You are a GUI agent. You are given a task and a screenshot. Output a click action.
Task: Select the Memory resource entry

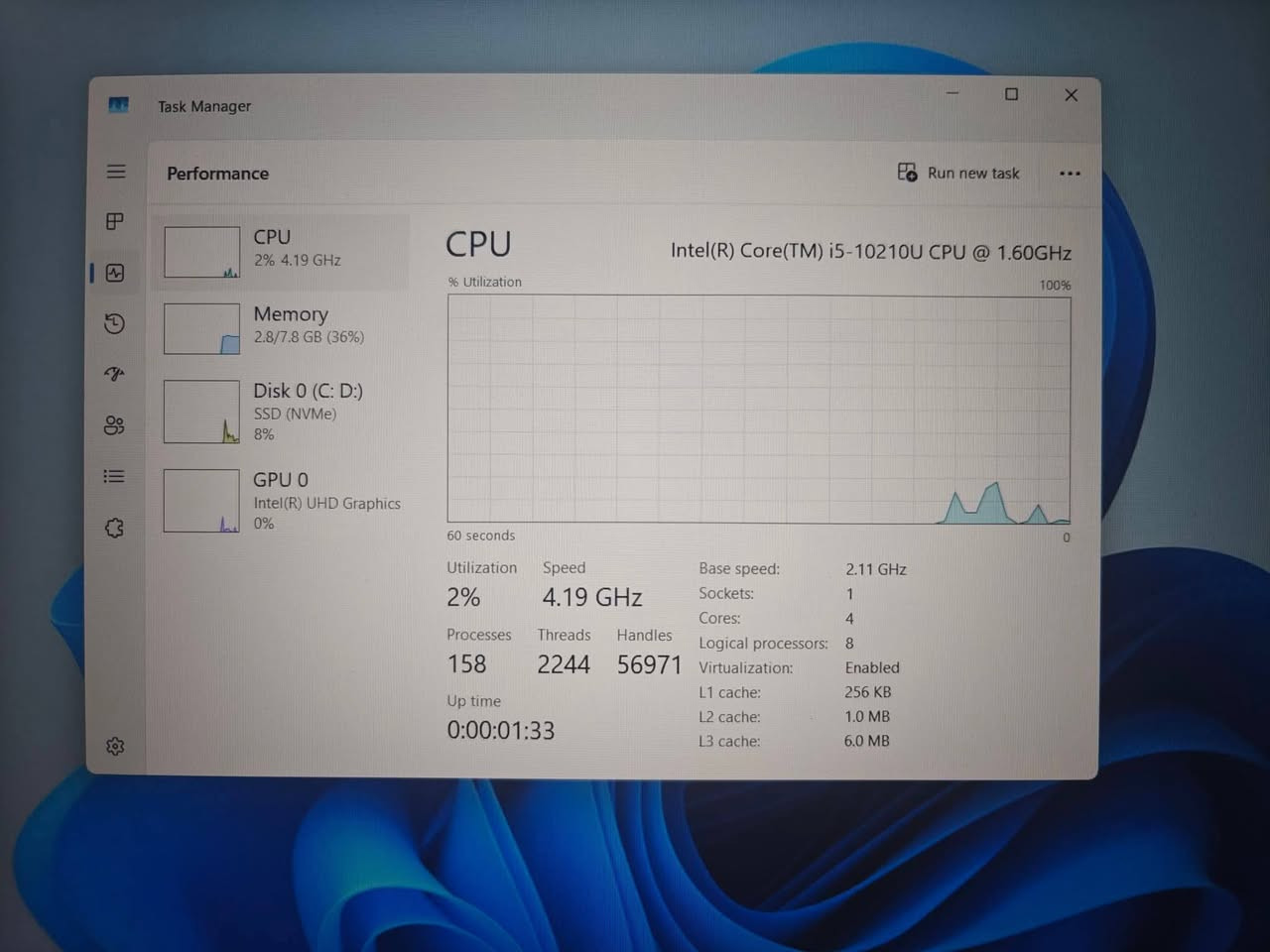tap(283, 328)
